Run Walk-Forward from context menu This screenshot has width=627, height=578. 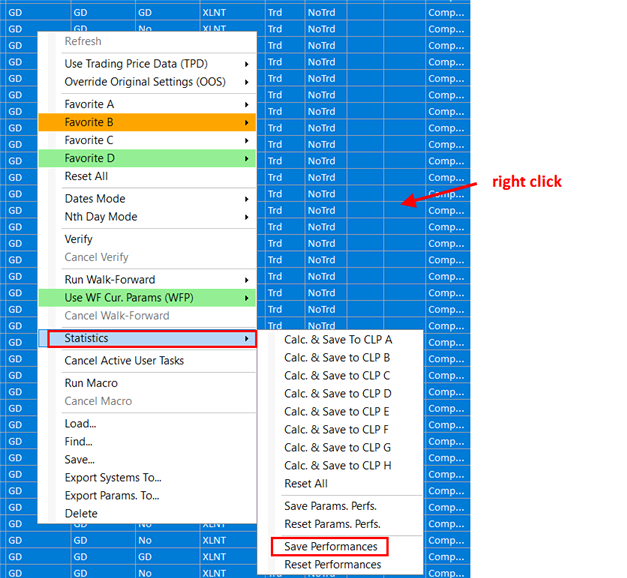click(x=110, y=280)
